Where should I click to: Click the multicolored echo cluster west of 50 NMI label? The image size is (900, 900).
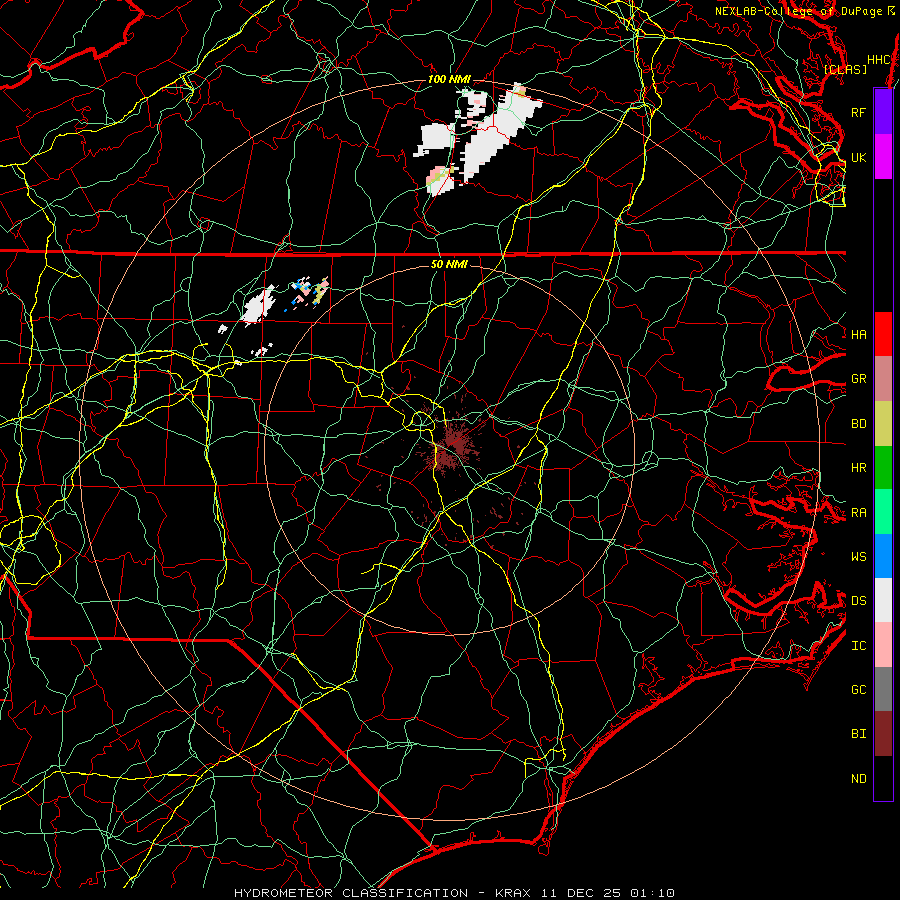tap(309, 293)
